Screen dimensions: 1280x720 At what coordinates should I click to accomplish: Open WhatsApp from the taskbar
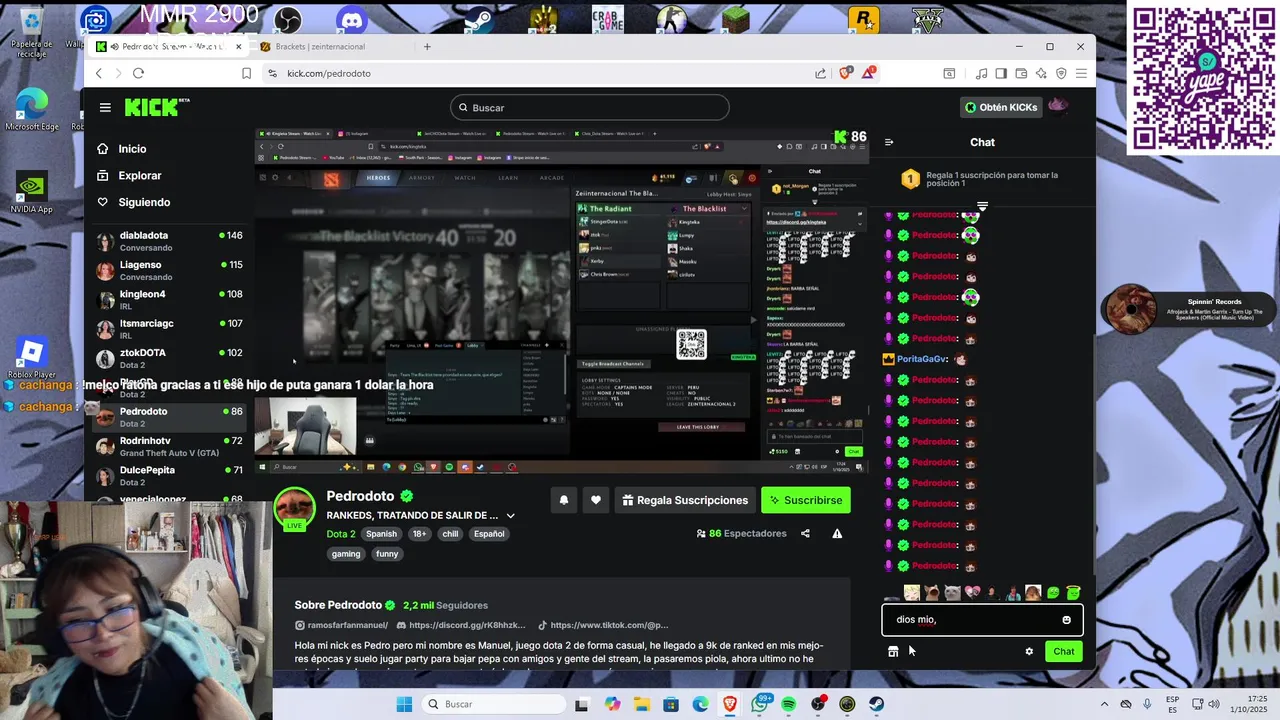point(760,705)
